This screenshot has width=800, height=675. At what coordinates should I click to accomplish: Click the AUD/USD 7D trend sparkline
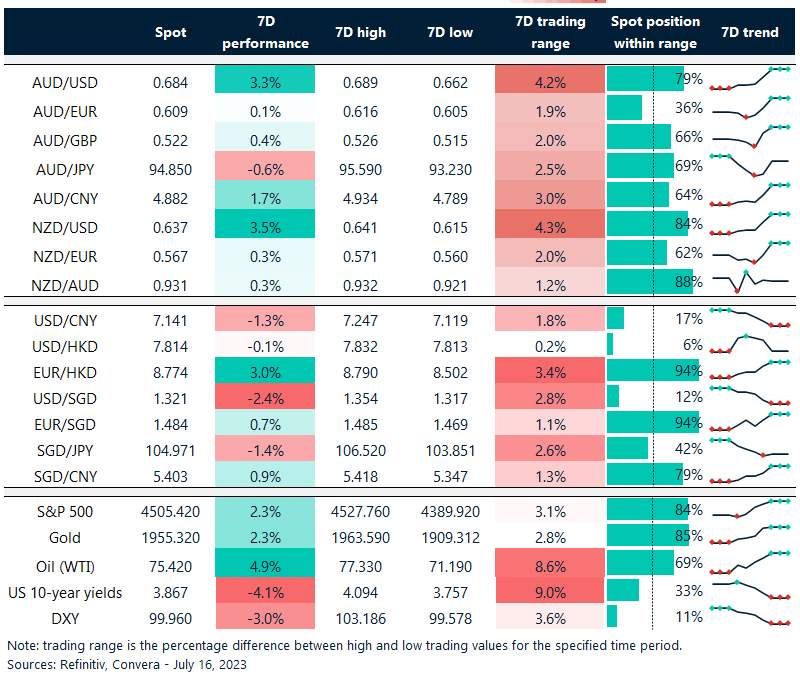tap(749, 78)
